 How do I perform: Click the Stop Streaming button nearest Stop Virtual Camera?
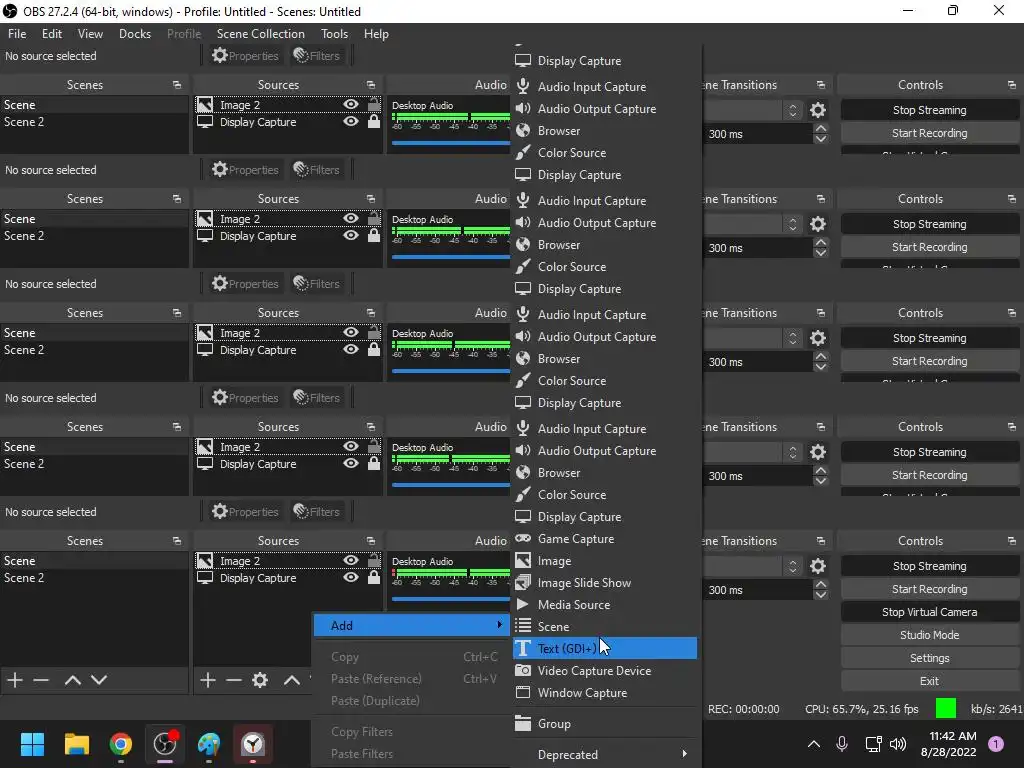point(929,566)
